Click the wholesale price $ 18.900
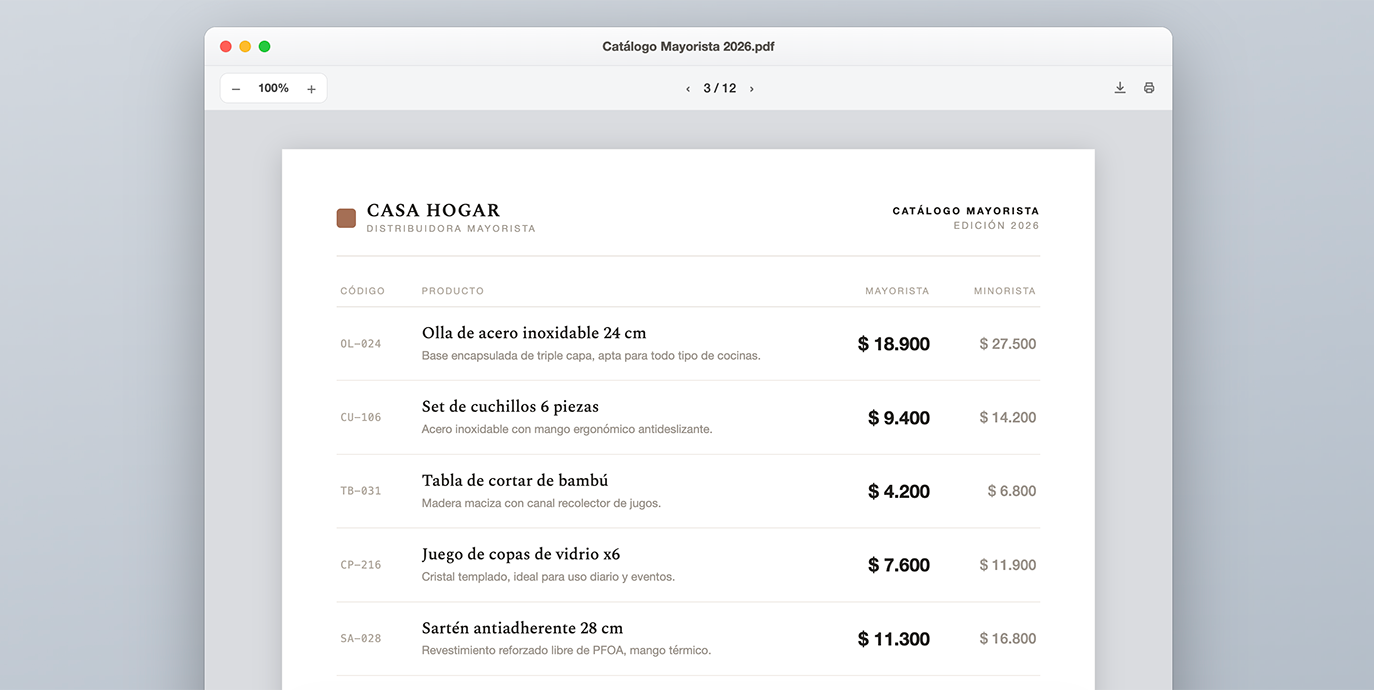This screenshot has width=1374, height=690. [x=894, y=344]
